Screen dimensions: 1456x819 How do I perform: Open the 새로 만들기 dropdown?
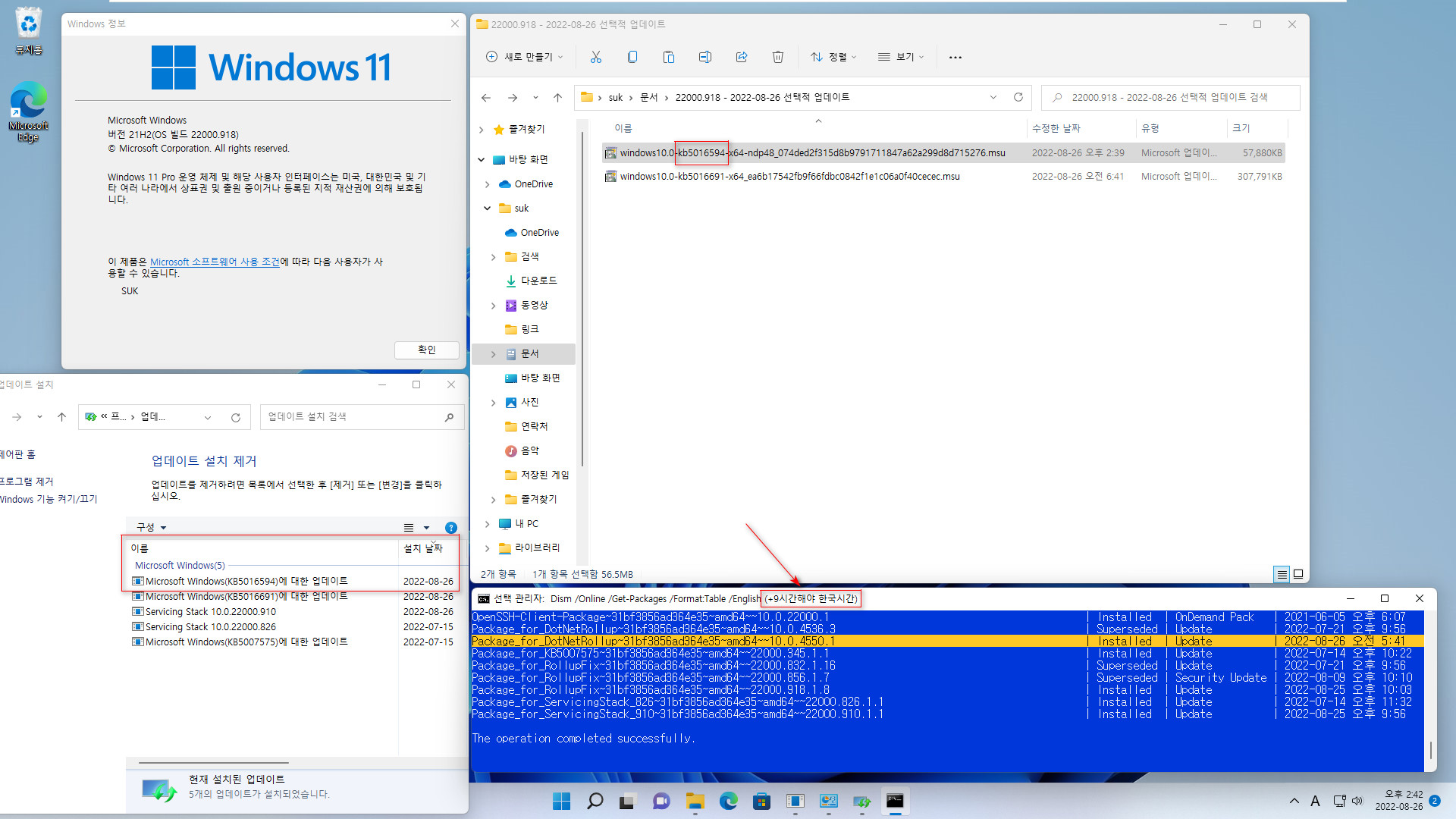point(525,57)
